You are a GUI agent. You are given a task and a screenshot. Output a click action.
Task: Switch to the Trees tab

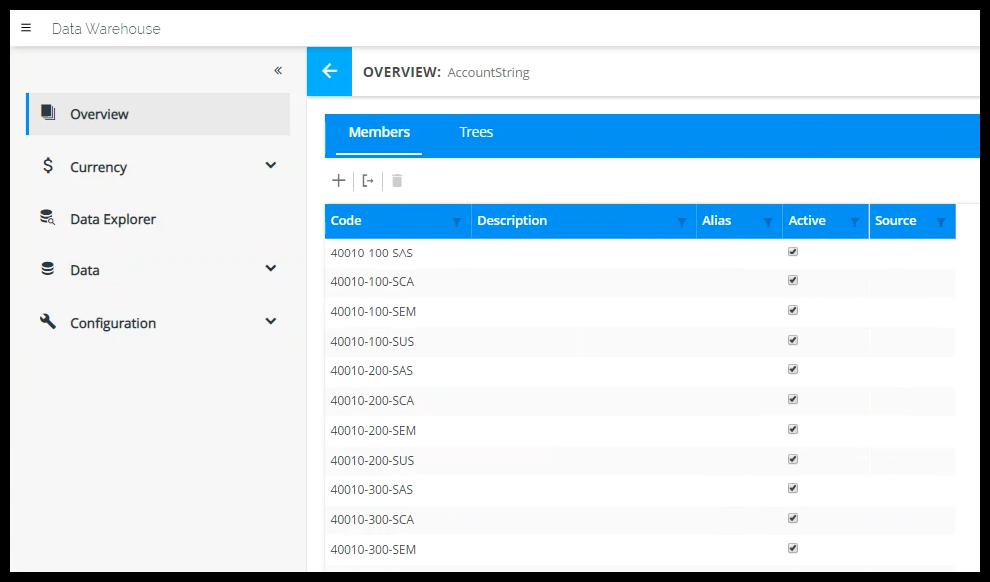(476, 132)
